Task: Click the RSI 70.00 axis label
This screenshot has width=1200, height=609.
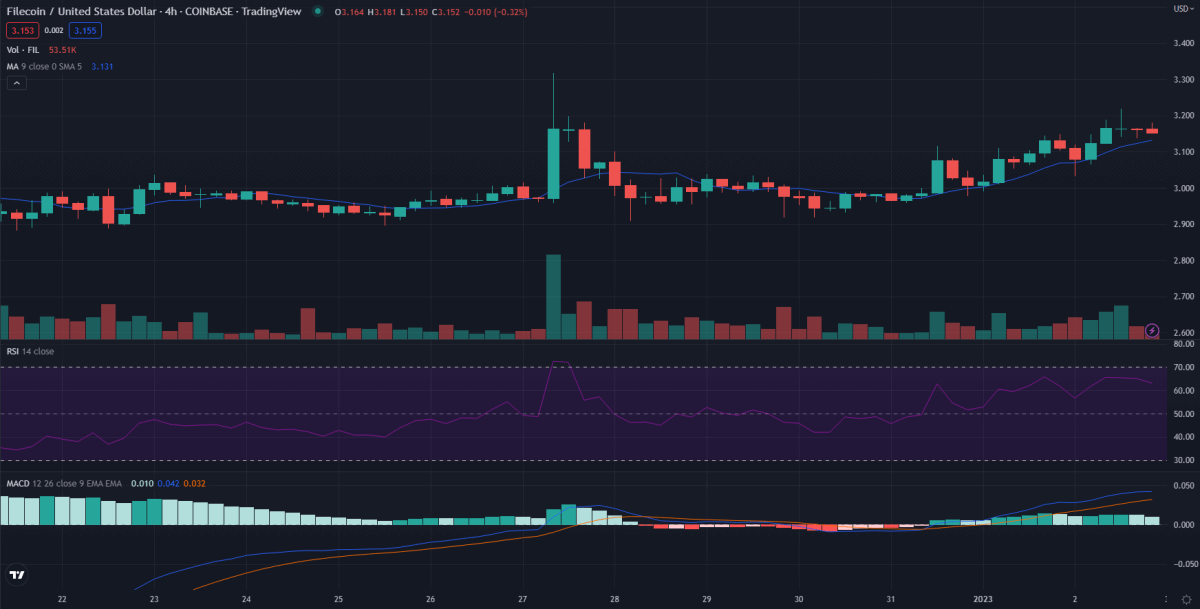Action: tap(1183, 367)
